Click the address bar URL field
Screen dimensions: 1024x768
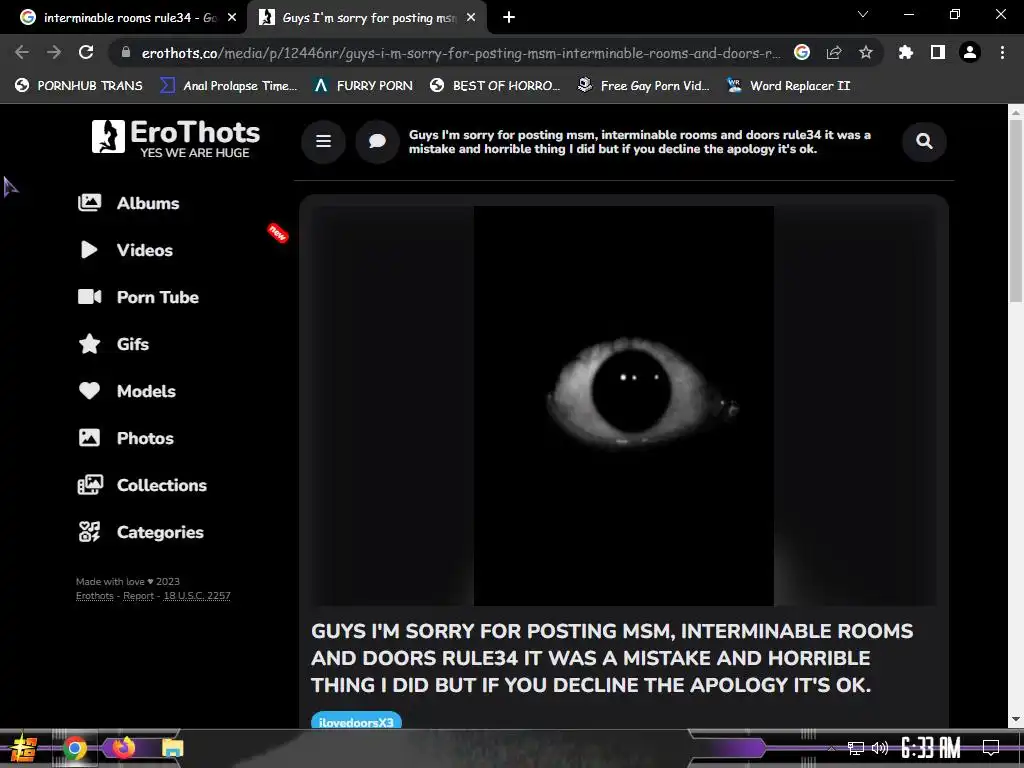(x=460, y=53)
